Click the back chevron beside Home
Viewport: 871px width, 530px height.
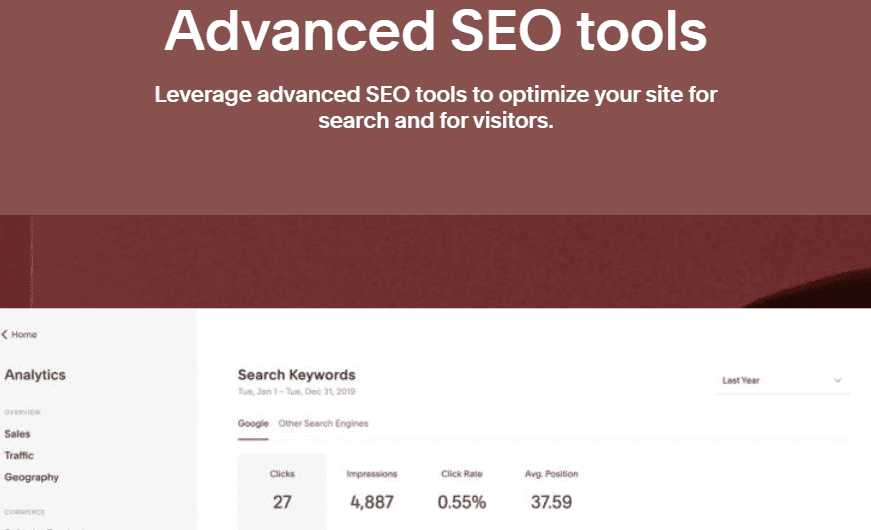(4, 335)
